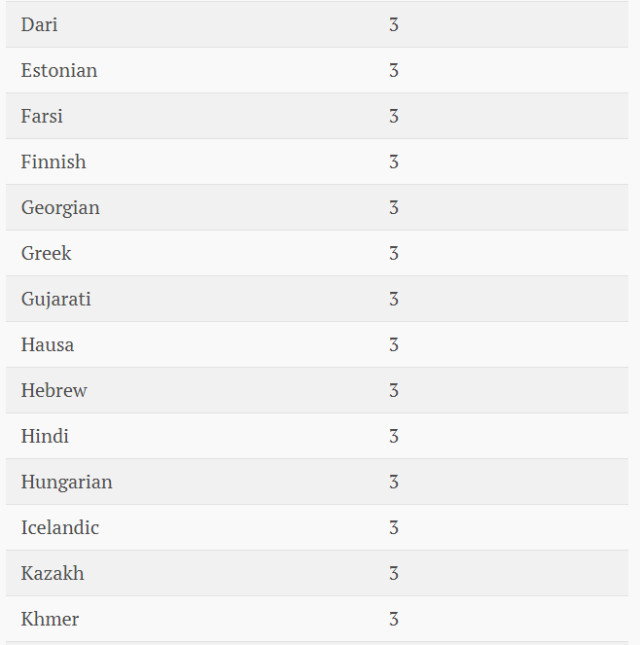Click the value 3 next to Khmer

tap(394, 619)
